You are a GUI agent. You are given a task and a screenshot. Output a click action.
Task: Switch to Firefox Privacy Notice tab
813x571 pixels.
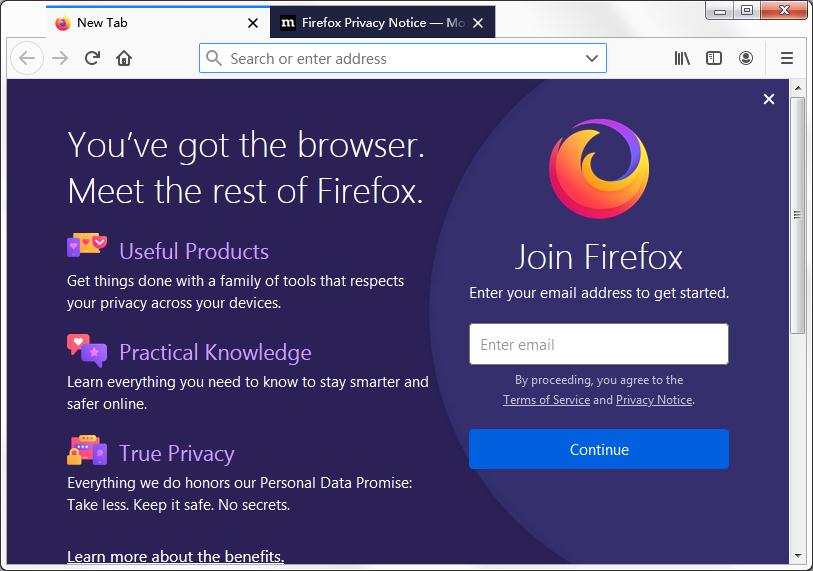coord(382,22)
